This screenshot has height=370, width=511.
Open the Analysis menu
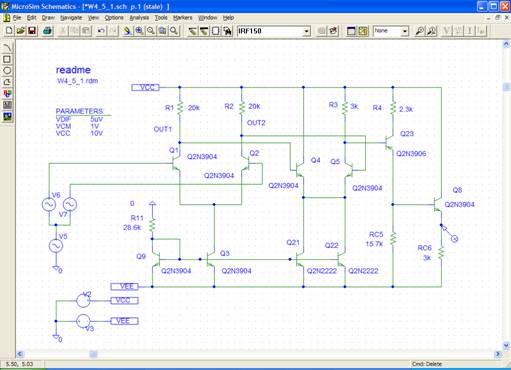(x=139, y=18)
